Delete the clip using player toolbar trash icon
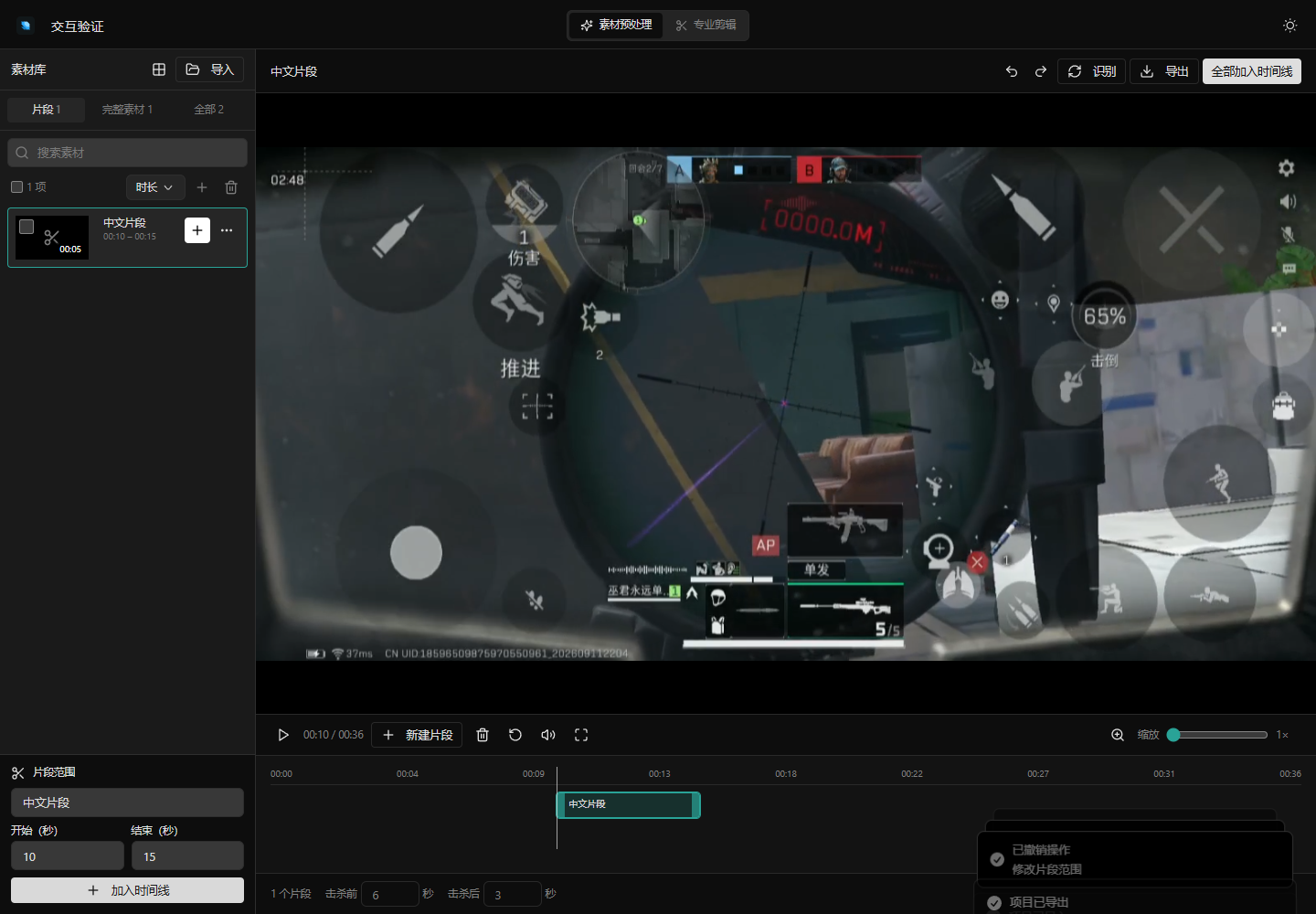 [x=483, y=735]
